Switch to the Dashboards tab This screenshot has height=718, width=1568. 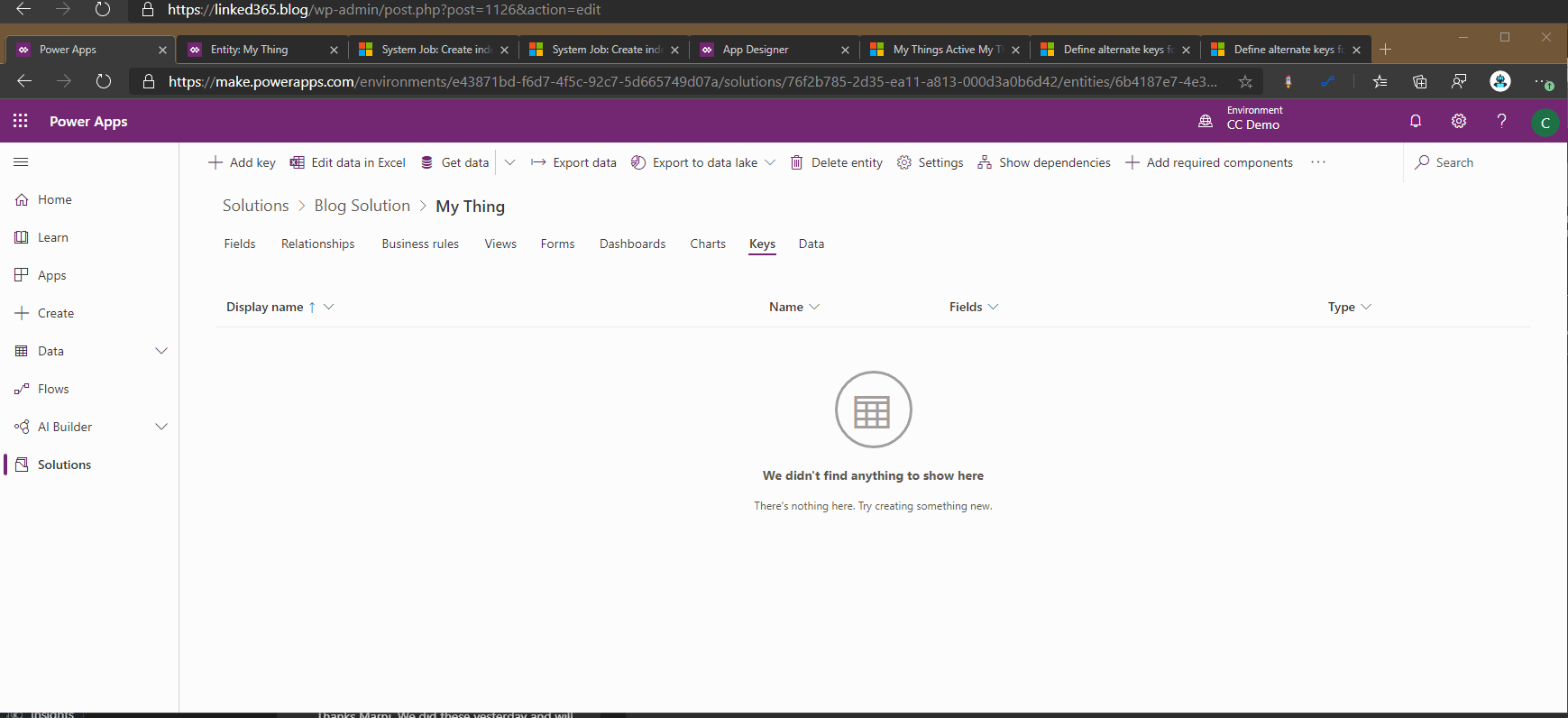coord(633,244)
